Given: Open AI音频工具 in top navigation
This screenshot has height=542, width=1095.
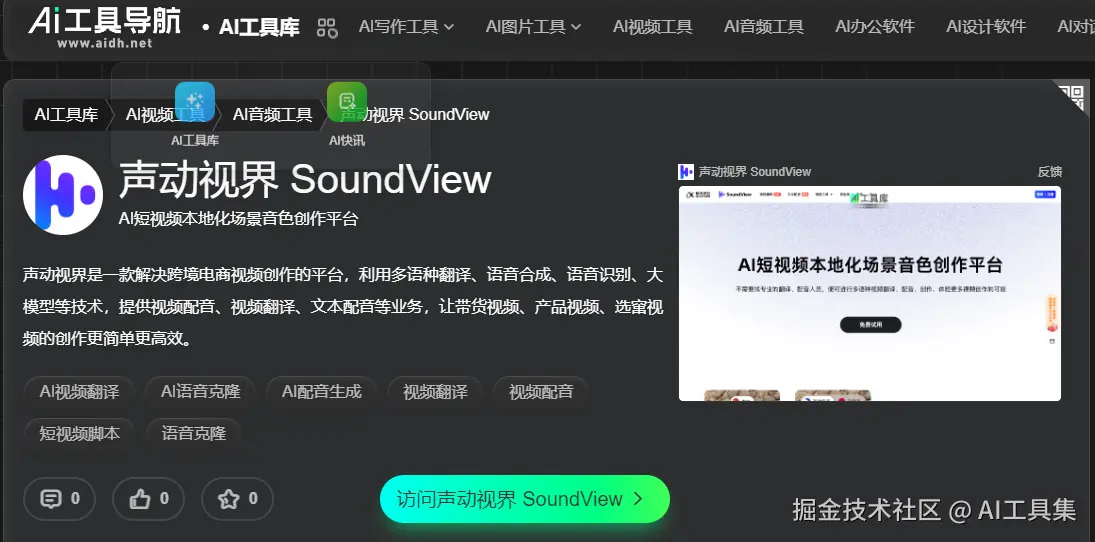Looking at the screenshot, I should [764, 27].
